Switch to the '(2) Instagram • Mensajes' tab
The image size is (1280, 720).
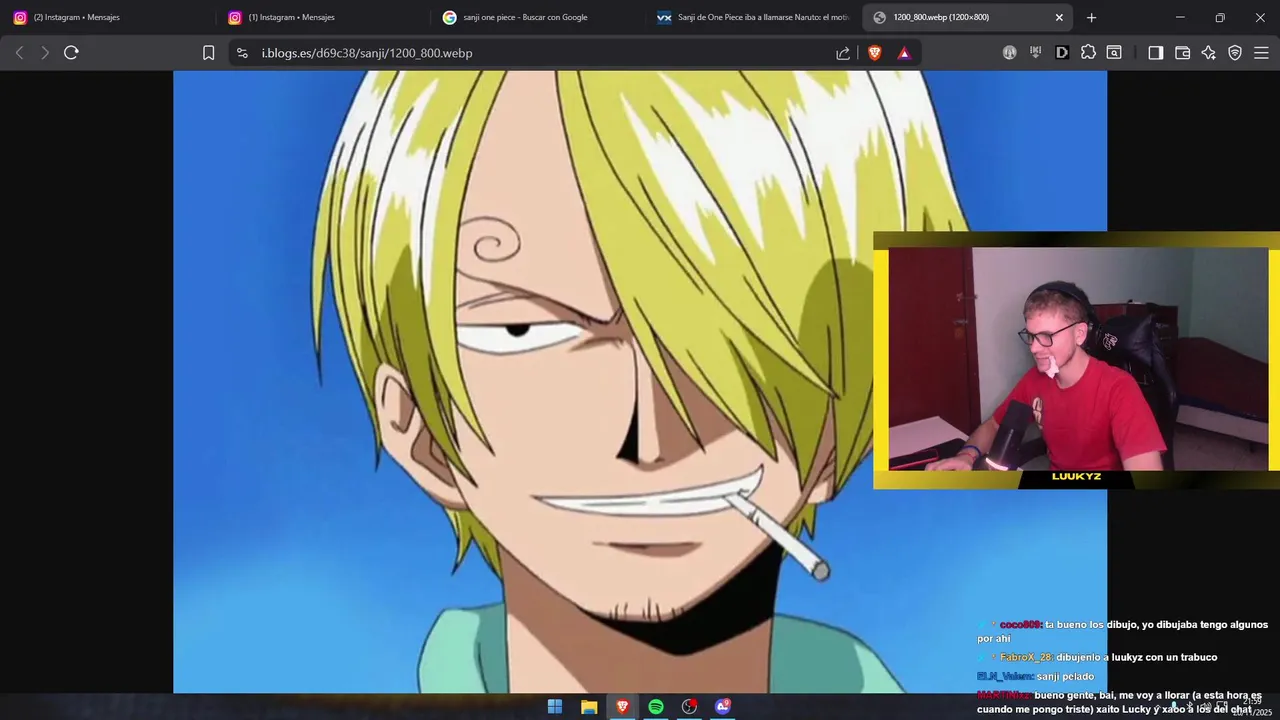(107, 17)
